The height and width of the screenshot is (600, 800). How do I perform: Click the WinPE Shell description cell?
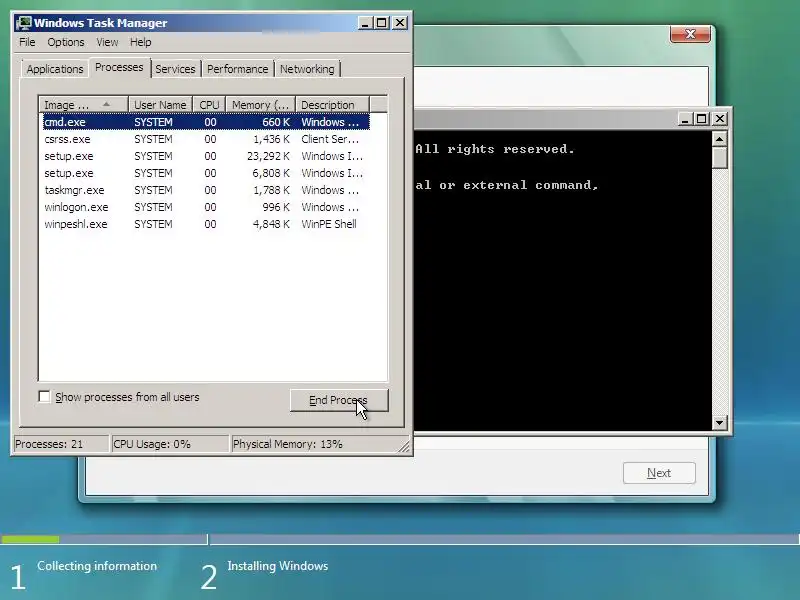pyautogui.click(x=329, y=224)
